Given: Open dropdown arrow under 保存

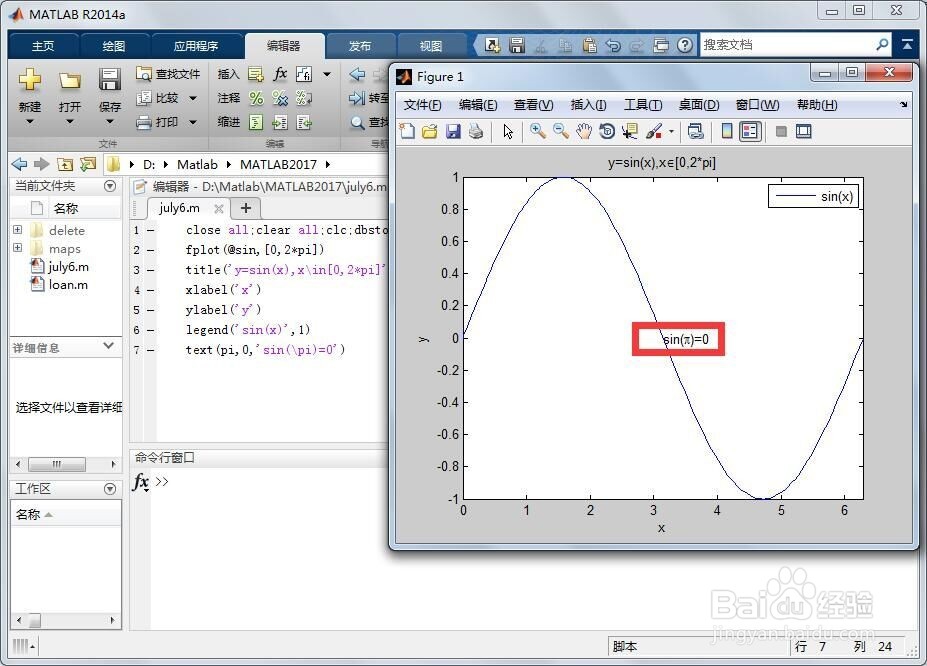Looking at the screenshot, I should point(110,122).
